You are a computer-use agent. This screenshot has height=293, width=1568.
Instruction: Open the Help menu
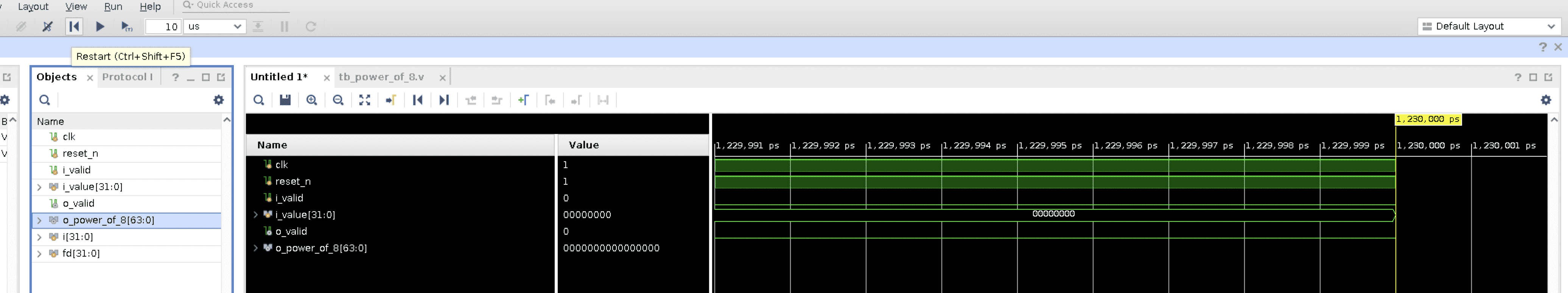[150, 7]
